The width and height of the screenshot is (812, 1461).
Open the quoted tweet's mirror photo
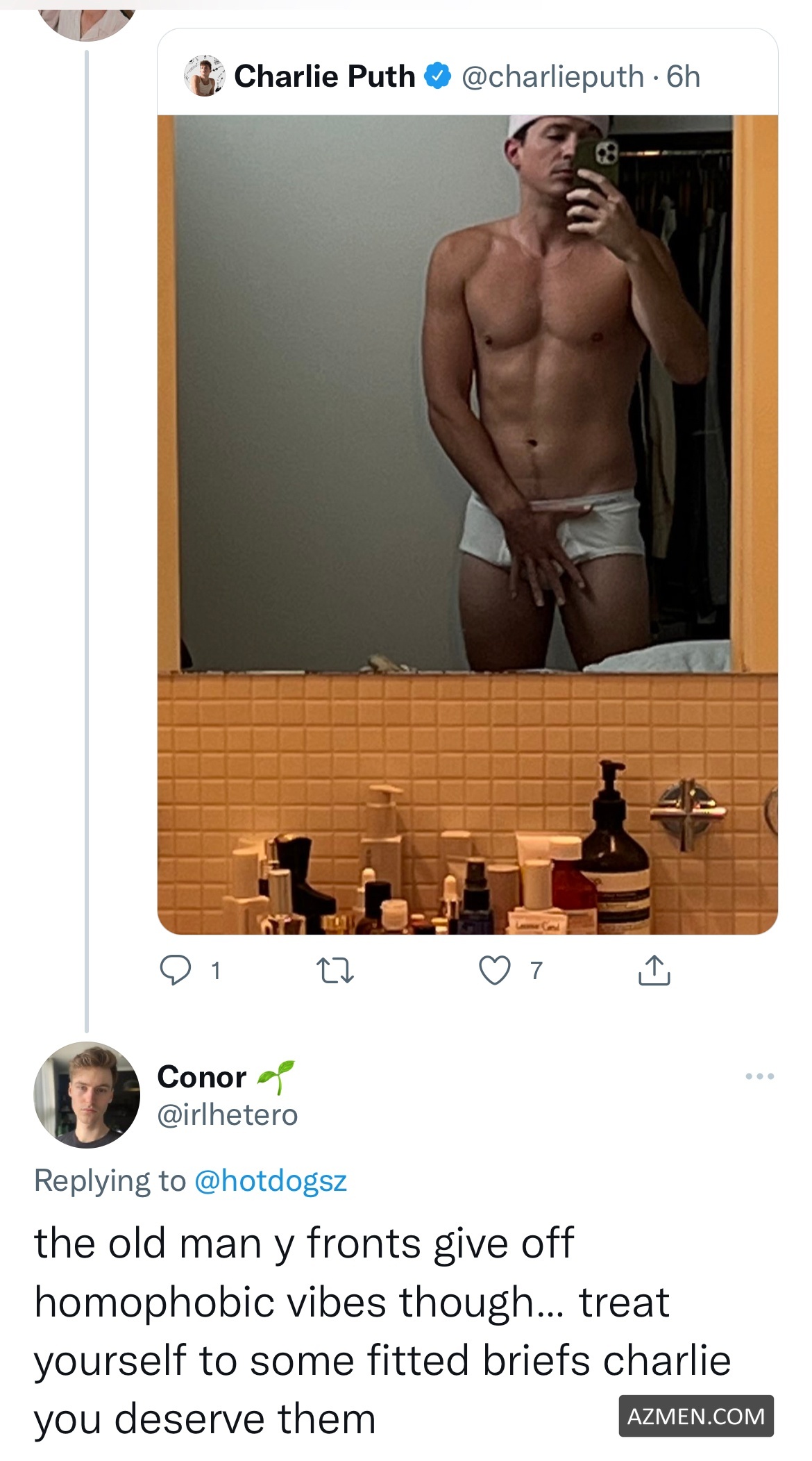(x=467, y=524)
